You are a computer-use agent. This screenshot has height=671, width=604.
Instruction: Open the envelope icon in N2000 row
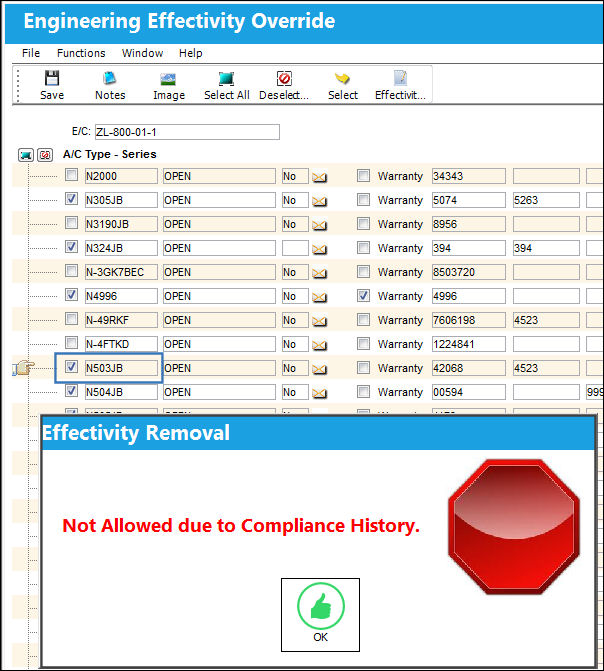pos(319,177)
